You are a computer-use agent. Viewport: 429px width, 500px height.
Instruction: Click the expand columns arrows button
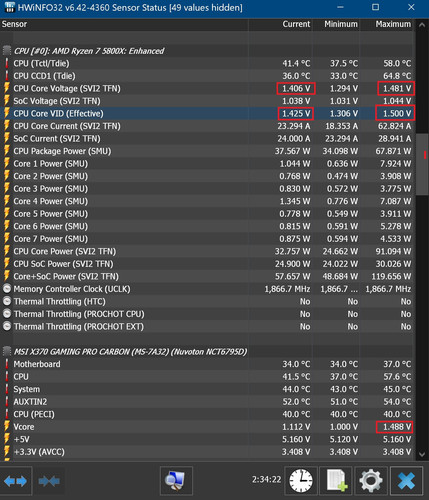(x=16, y=481)
